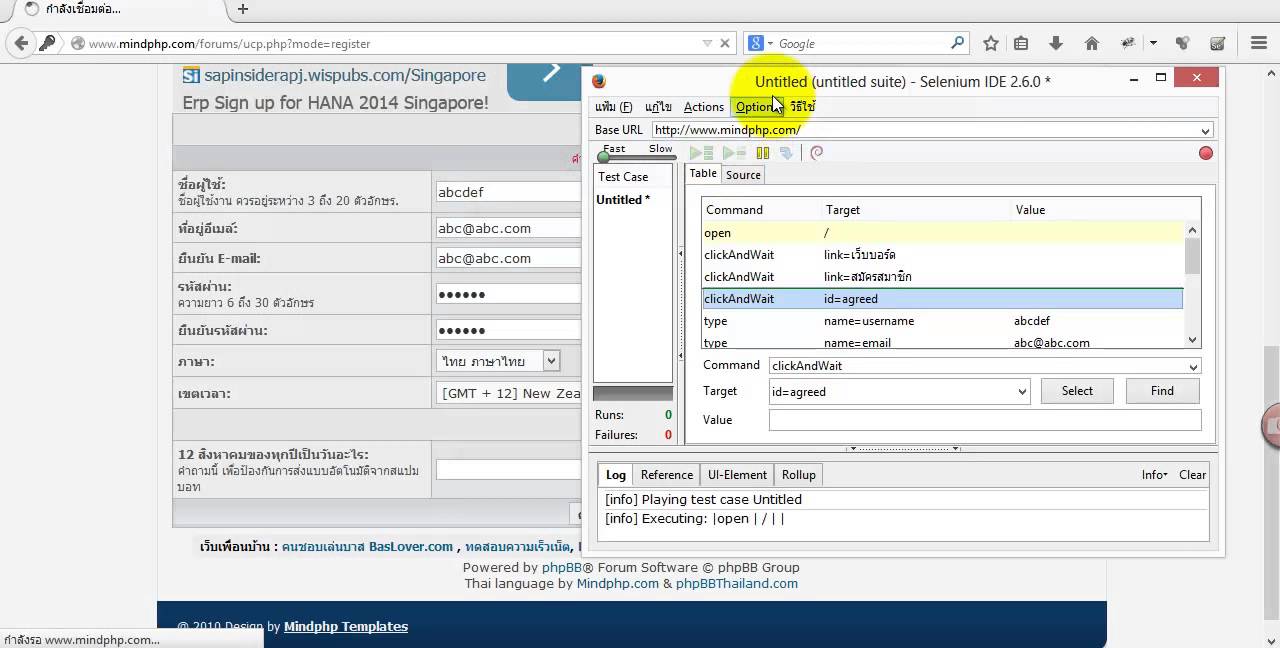Click the Find button
Screen dimensions: 1280x648
[x=1162, y=391]
